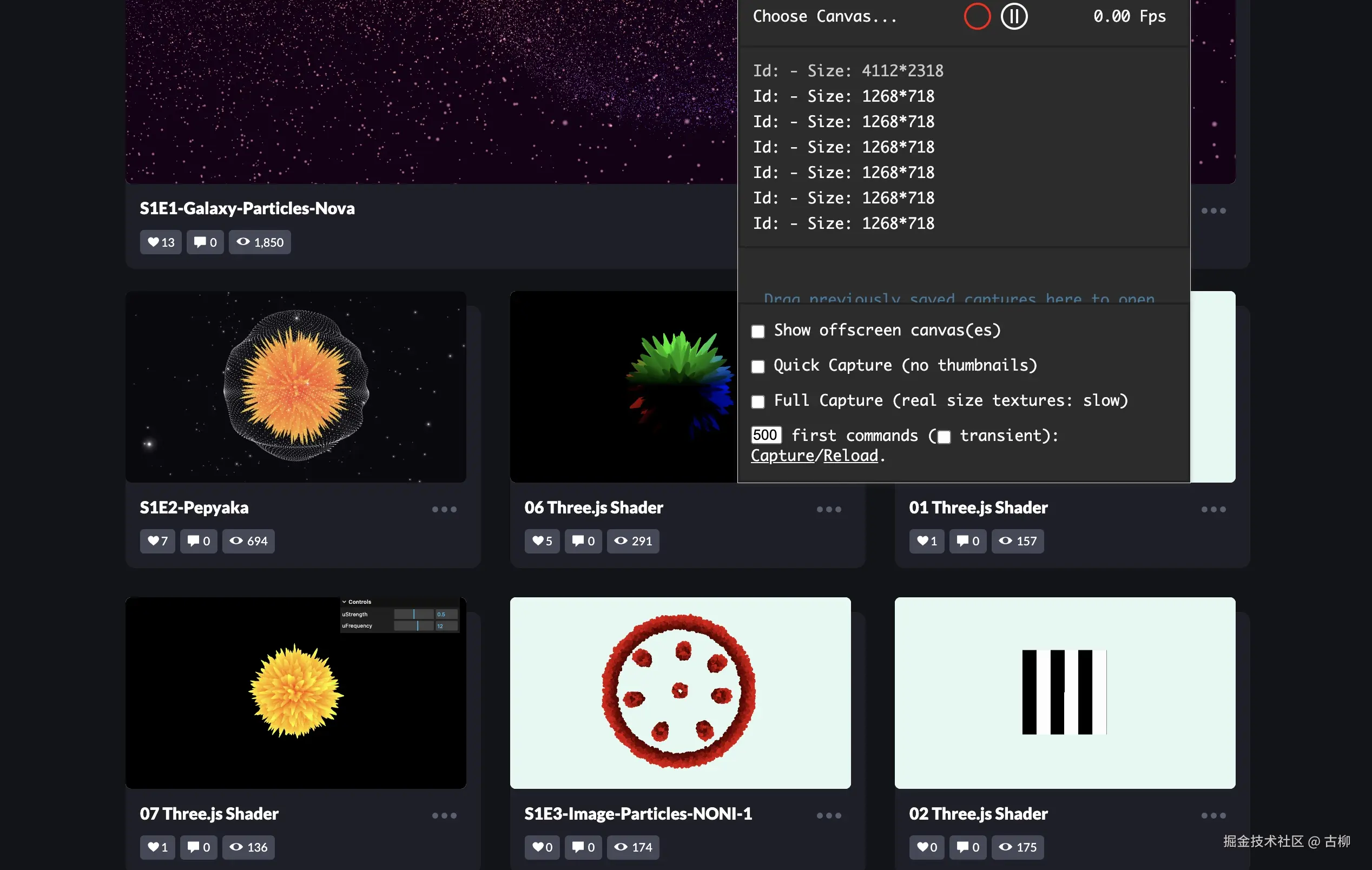The width and height of the screenshot is (1372, 870).
Task: Toggle Quick Capture (no thumbnails) checkbox
Action: [x=758, y=366]
